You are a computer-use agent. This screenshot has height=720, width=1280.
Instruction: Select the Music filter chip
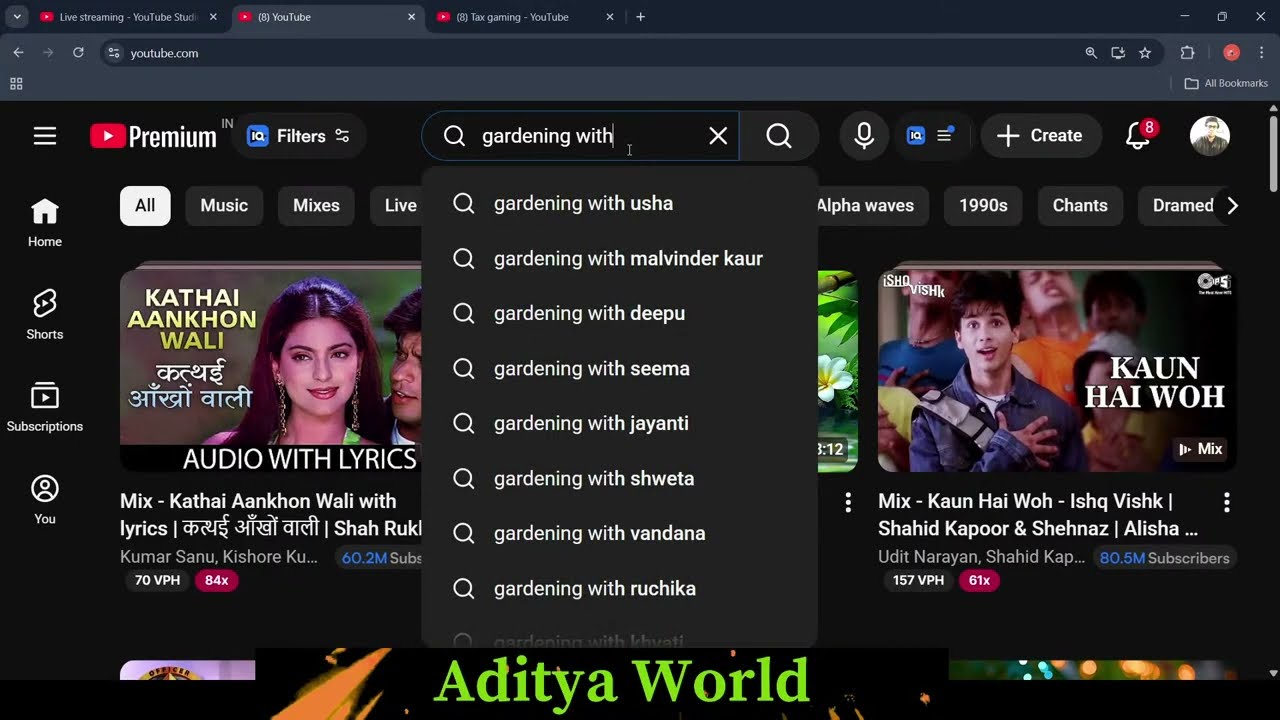pyautogui.click(x=224, y=205)
